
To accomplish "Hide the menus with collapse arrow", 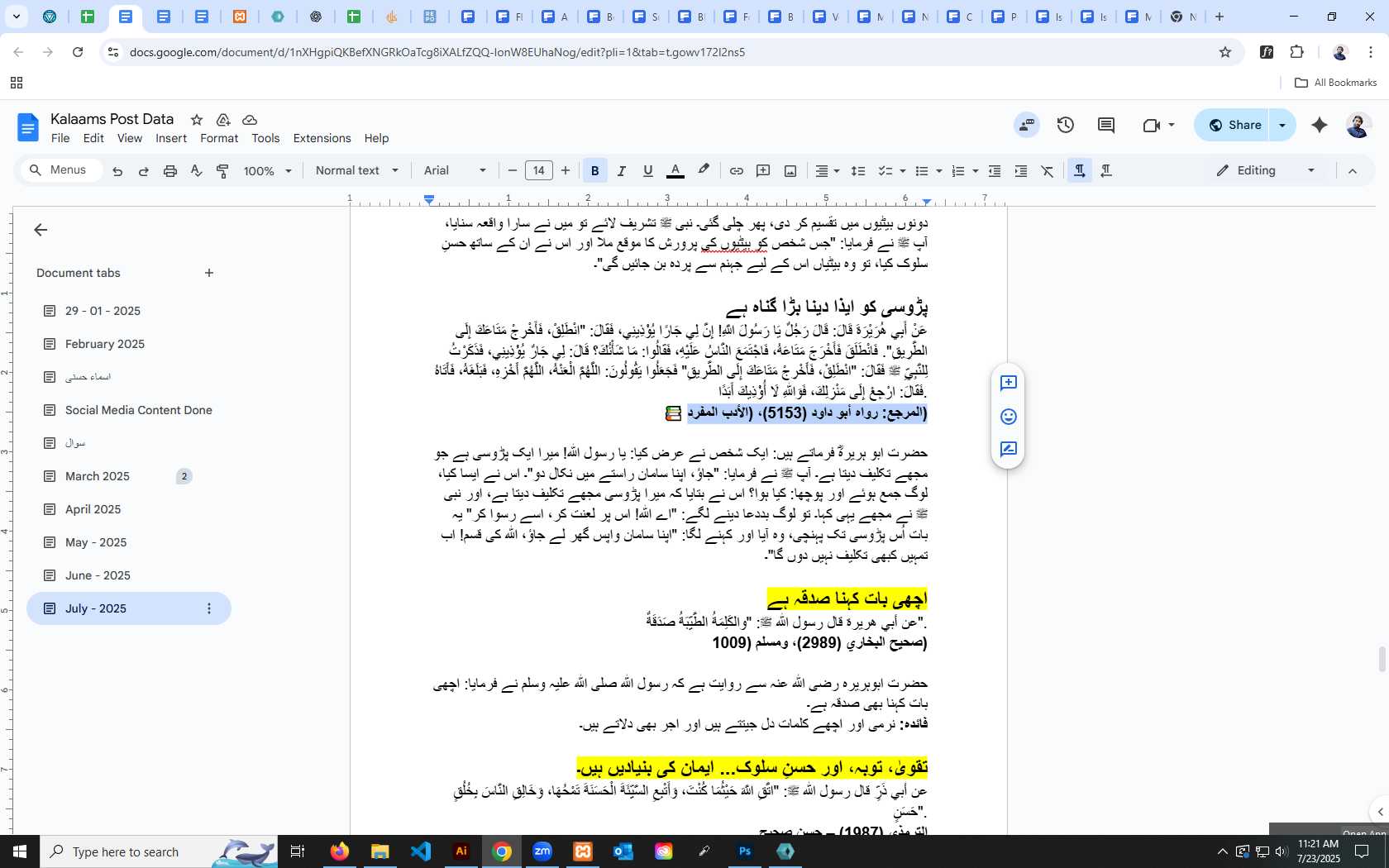I will pyautogui.click(x=1353, y=171).
